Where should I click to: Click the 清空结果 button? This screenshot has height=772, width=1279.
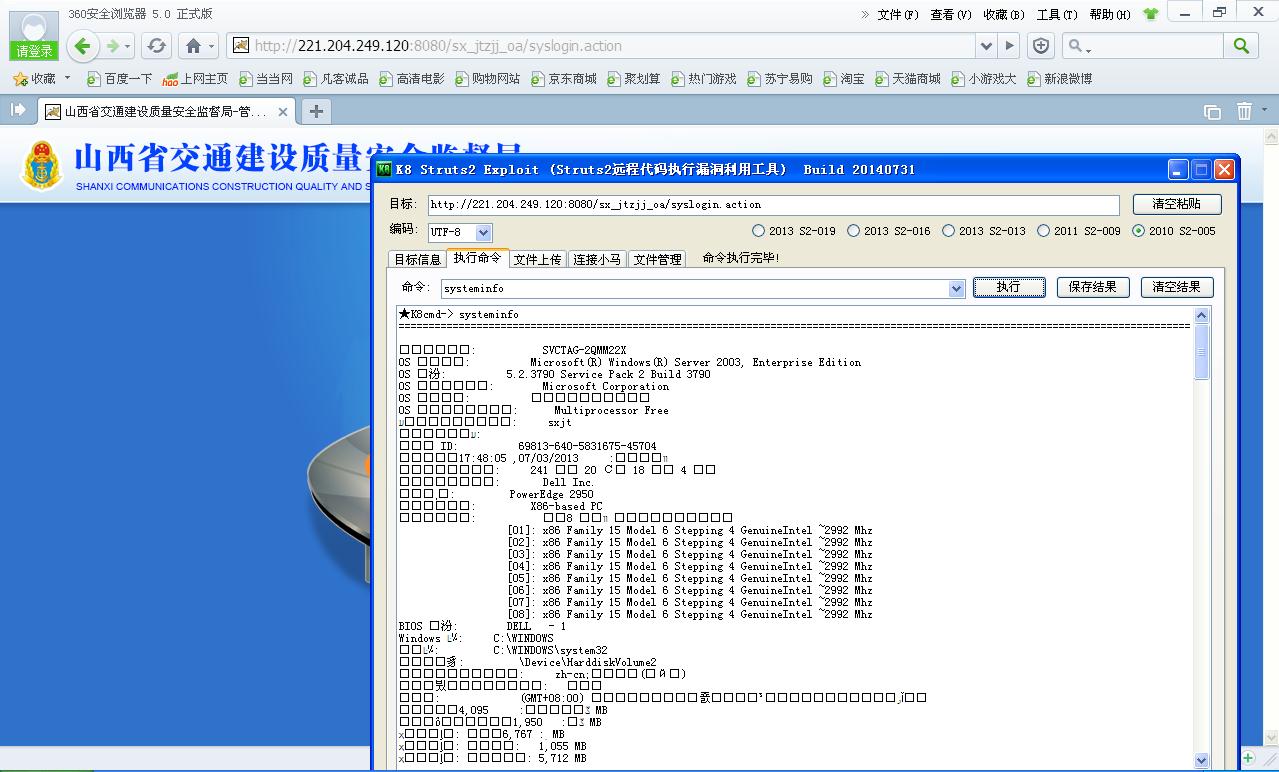point(1176,287)
